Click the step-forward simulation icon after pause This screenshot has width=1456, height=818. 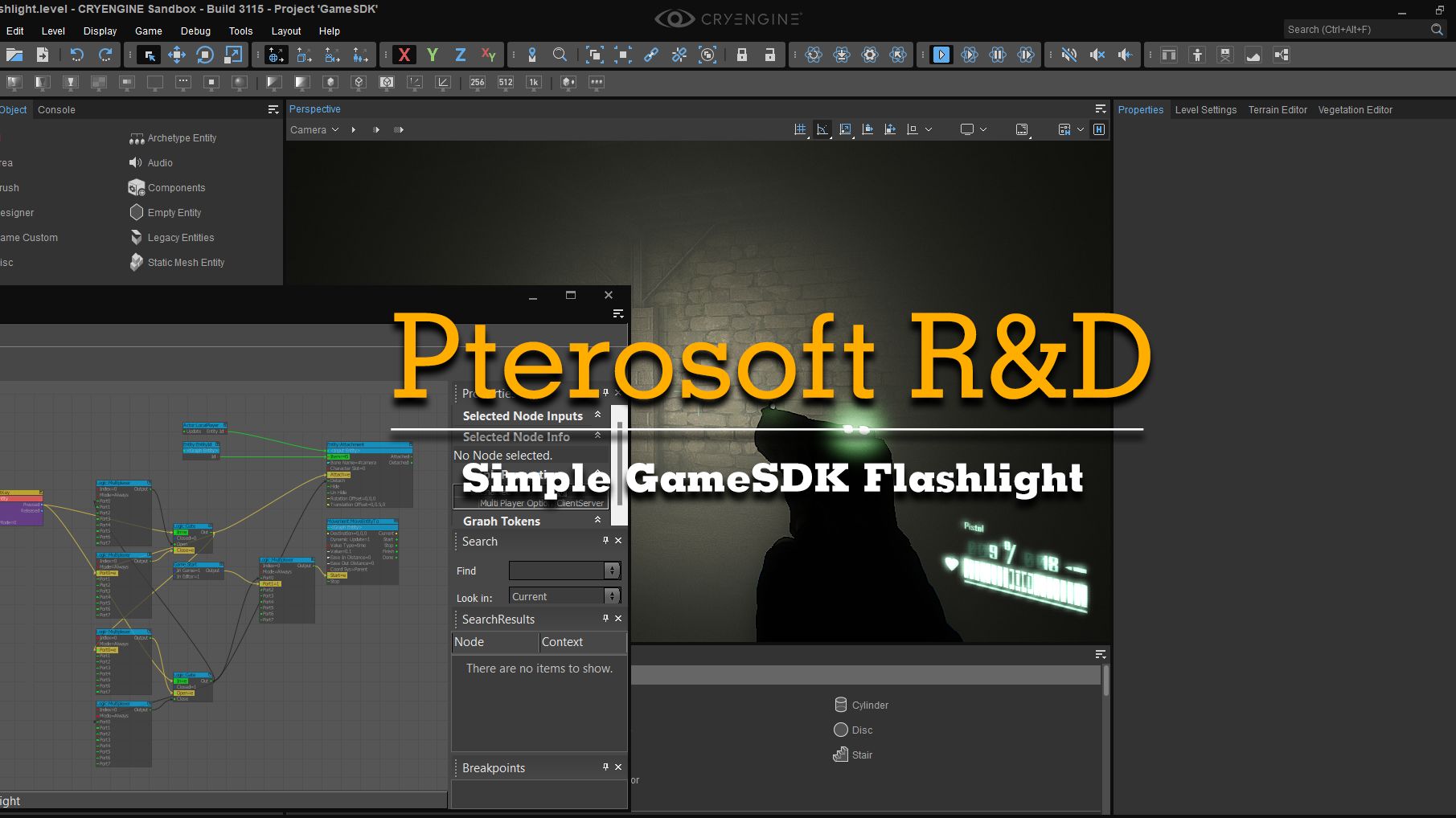coord(1026,55)
